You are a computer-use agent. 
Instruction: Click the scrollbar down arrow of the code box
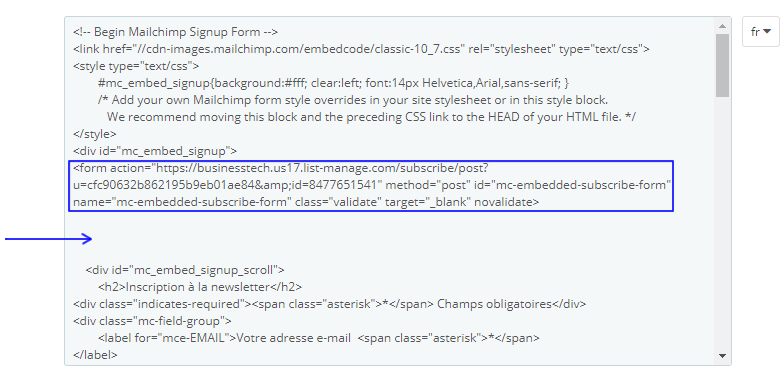click(x=722, y=356)
